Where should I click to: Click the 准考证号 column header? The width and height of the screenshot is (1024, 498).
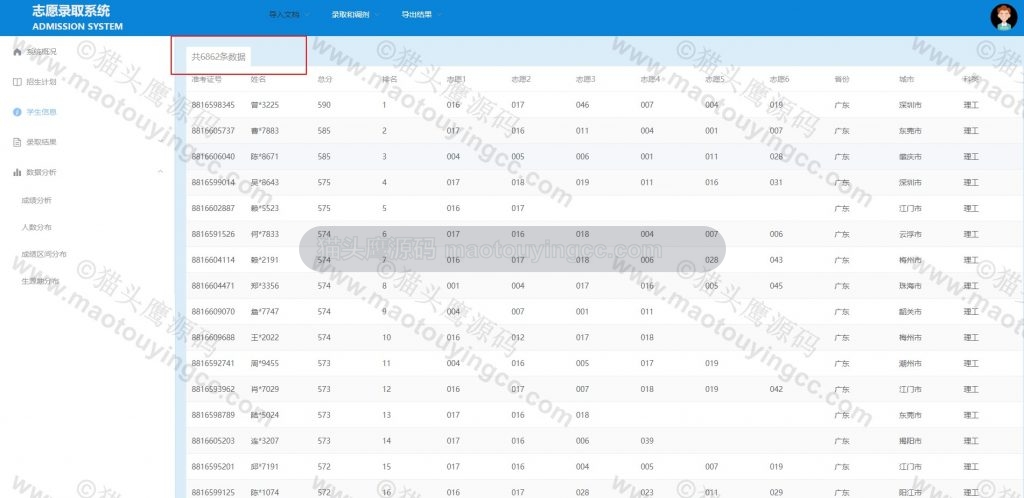tap(206, 79)
